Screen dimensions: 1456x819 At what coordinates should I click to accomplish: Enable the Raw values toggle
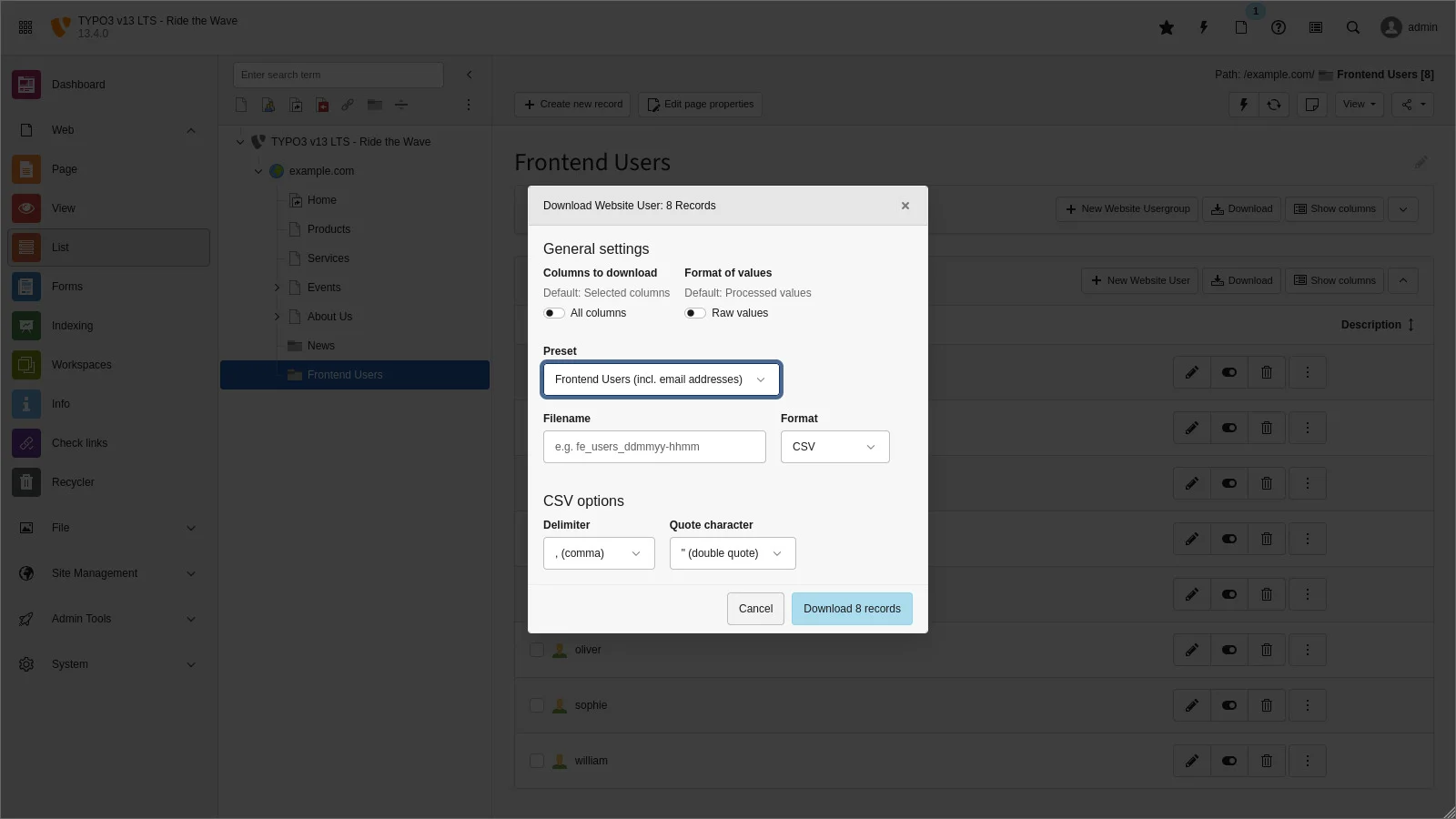[x=695, y=312]
